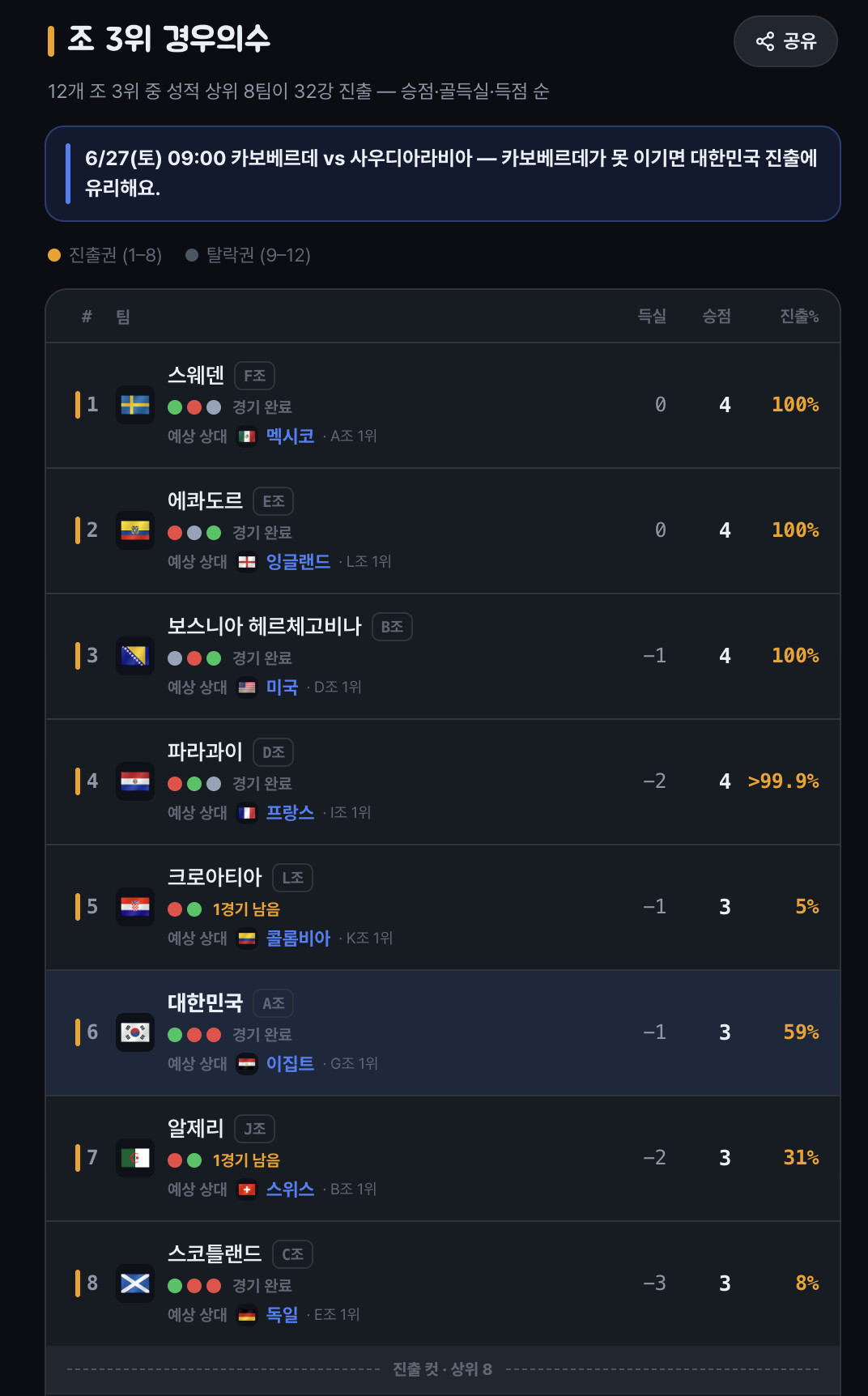
Task: Click the Bosnia Herzegovina flag icon
Action: coord(135,656)
